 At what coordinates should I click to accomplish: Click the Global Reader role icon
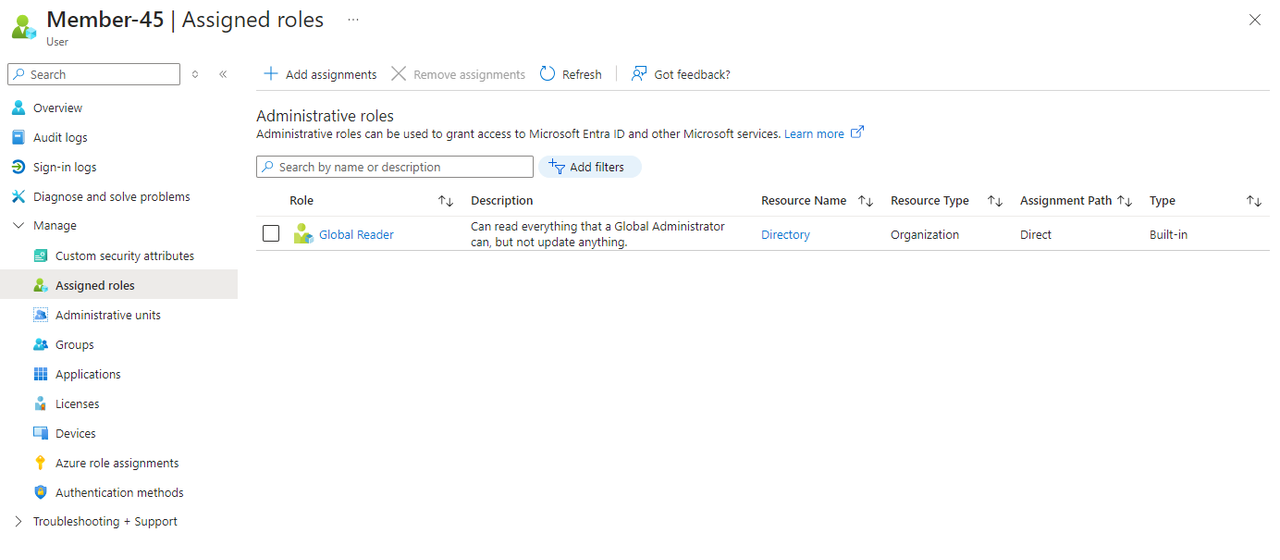tap(303, 234)
